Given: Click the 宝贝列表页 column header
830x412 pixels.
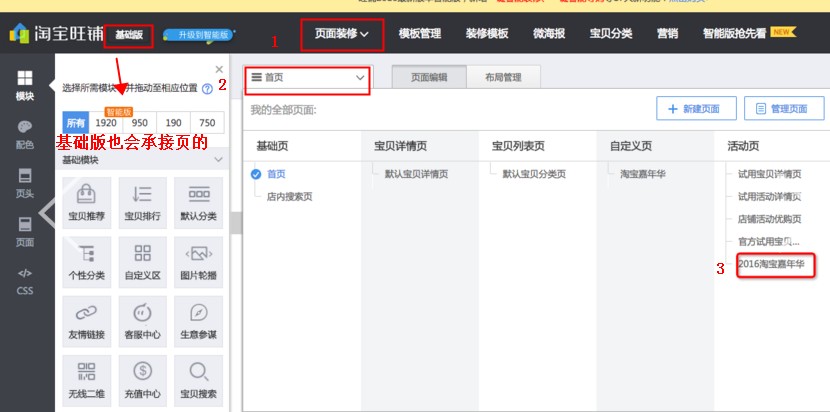Looking at the screenshot, I should click(x=518, y=146).
